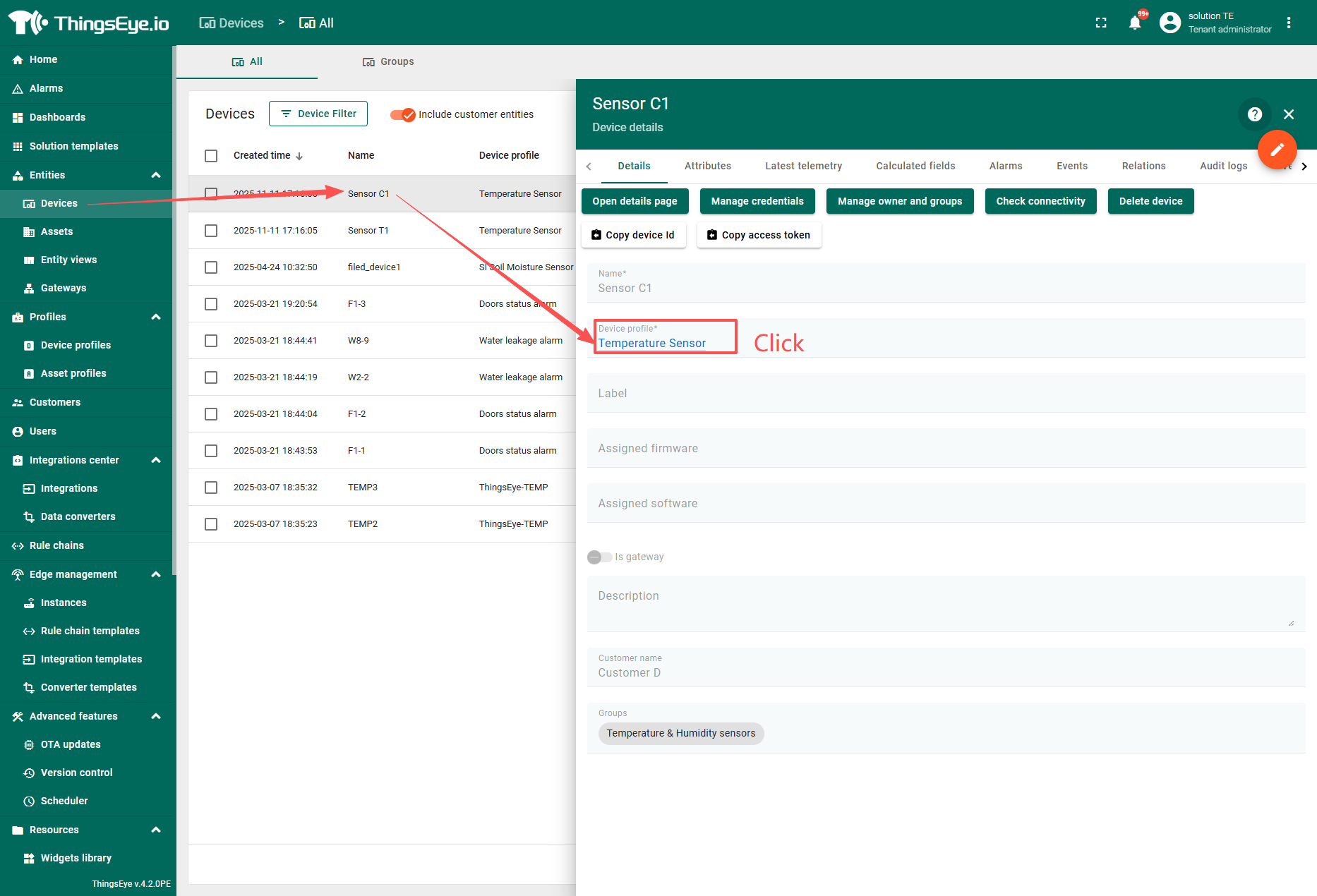Open the help question mark icon
Viewport: 1317px width, 896px height.
(1254, 114)
